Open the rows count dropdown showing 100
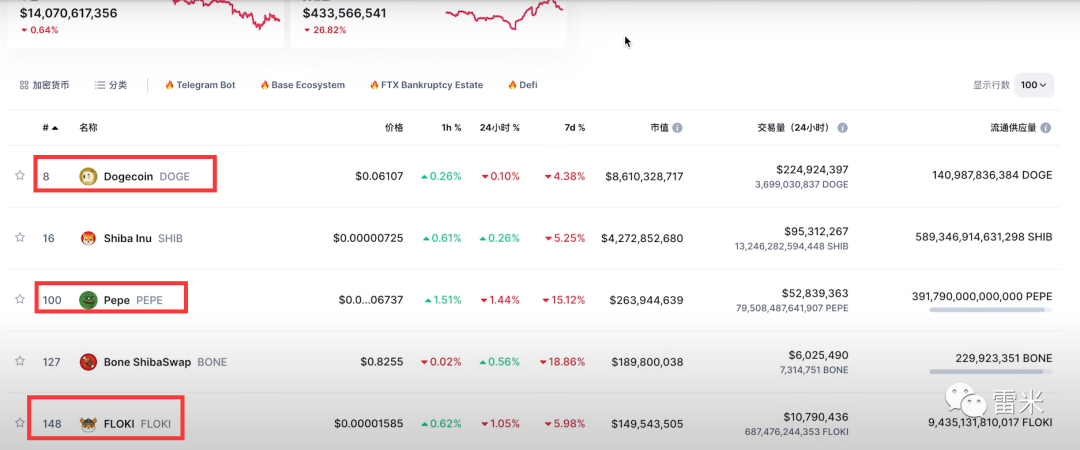1080x450 pixels. [x=1034, y=85]
